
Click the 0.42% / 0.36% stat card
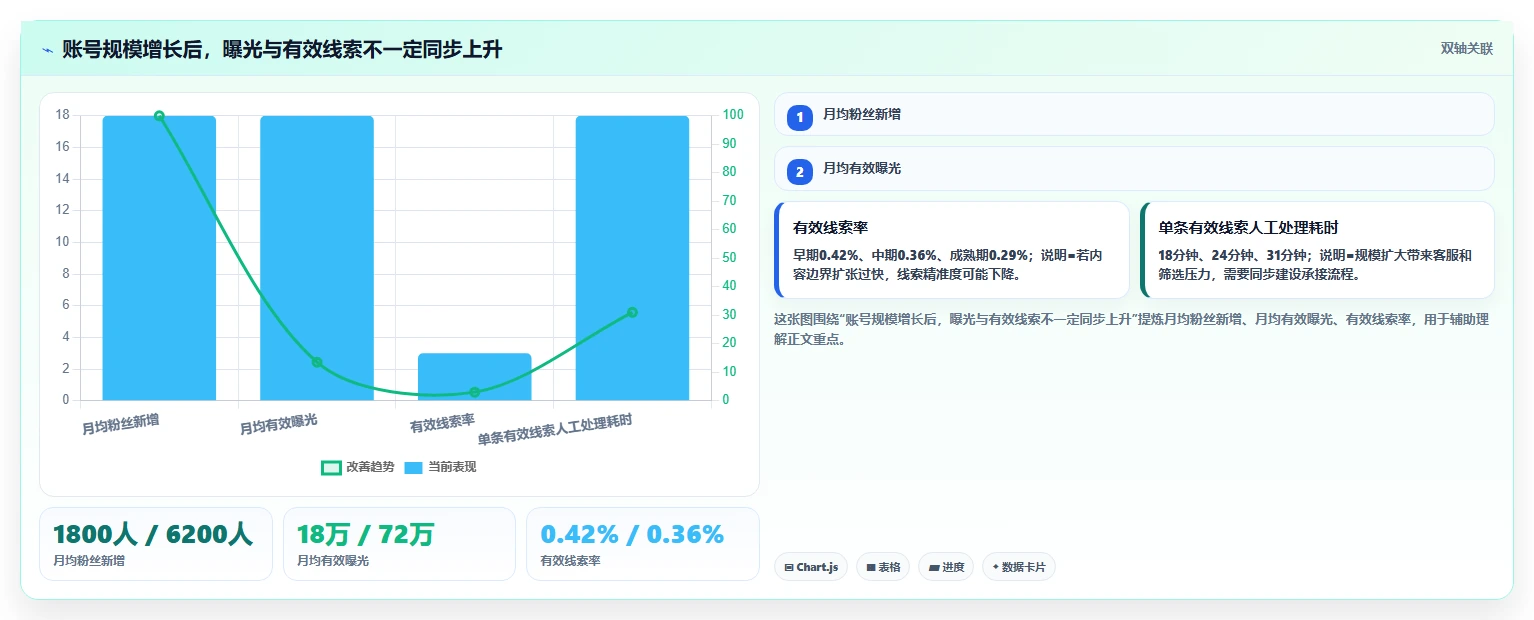pos(643,544)
